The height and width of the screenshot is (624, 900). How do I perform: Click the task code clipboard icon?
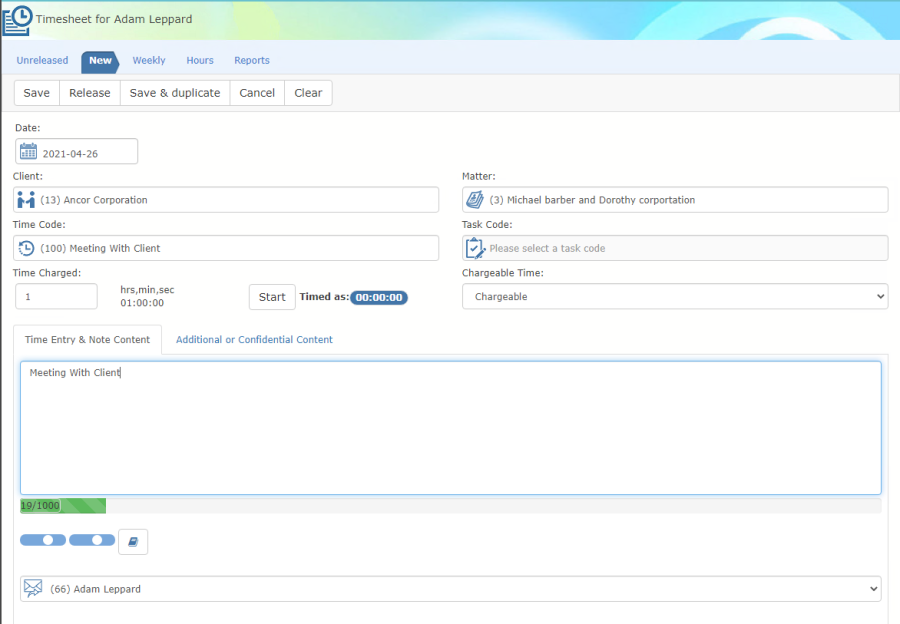(x=475, y=248)
